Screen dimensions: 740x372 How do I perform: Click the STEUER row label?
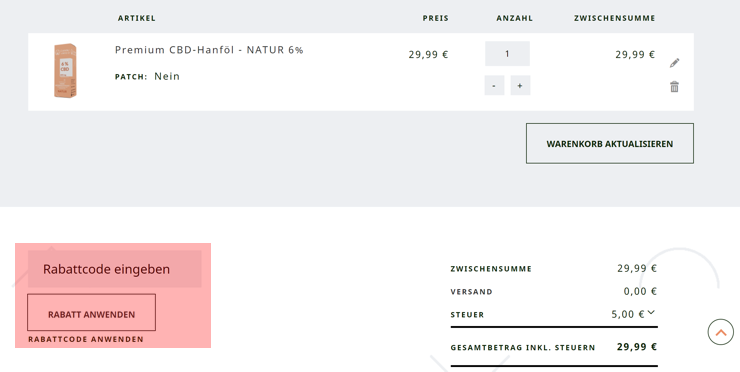pos(467,315)
